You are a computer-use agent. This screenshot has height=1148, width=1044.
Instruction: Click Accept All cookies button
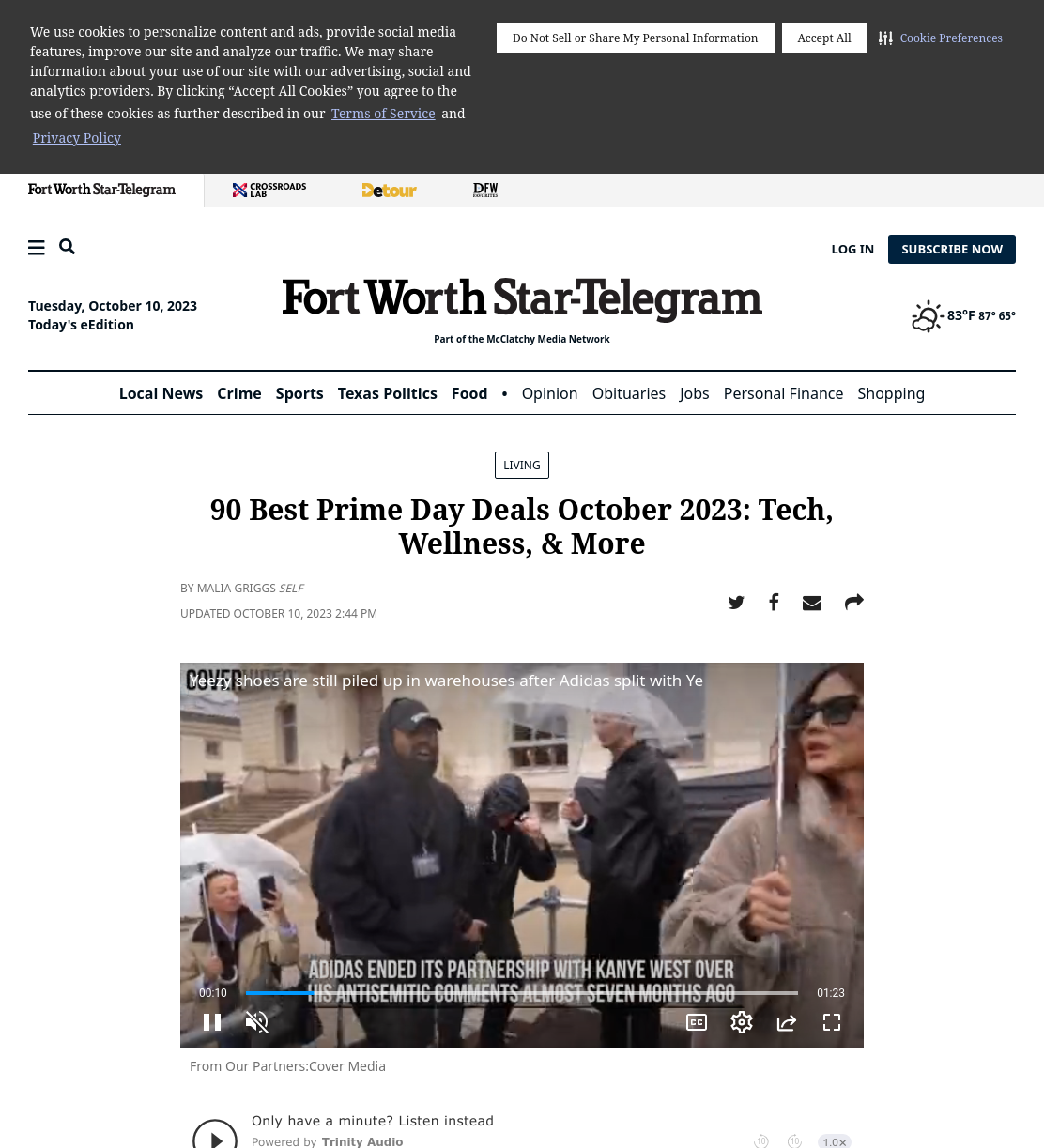(824, 38)
